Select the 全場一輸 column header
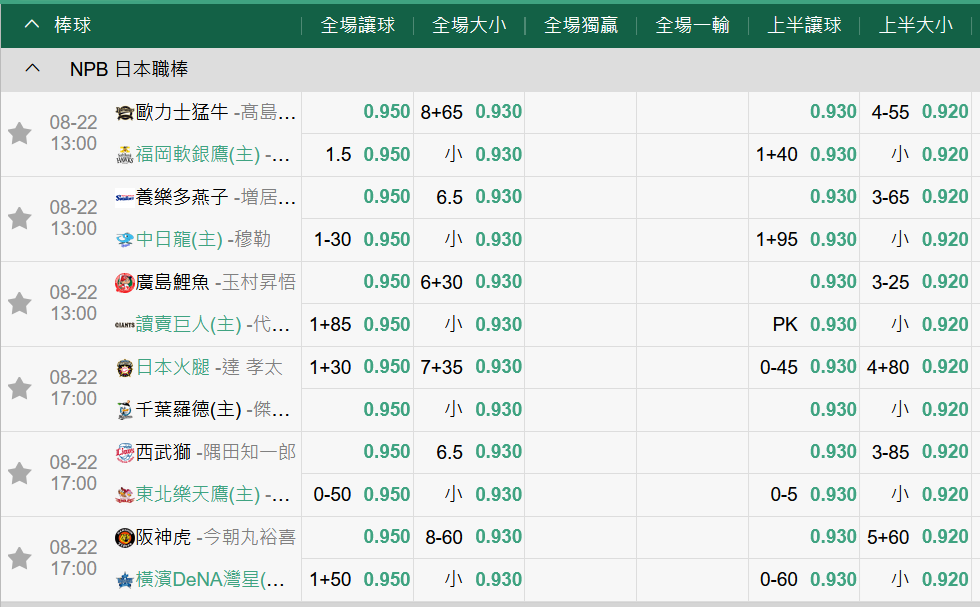980x607 pixels. (692, 25)
